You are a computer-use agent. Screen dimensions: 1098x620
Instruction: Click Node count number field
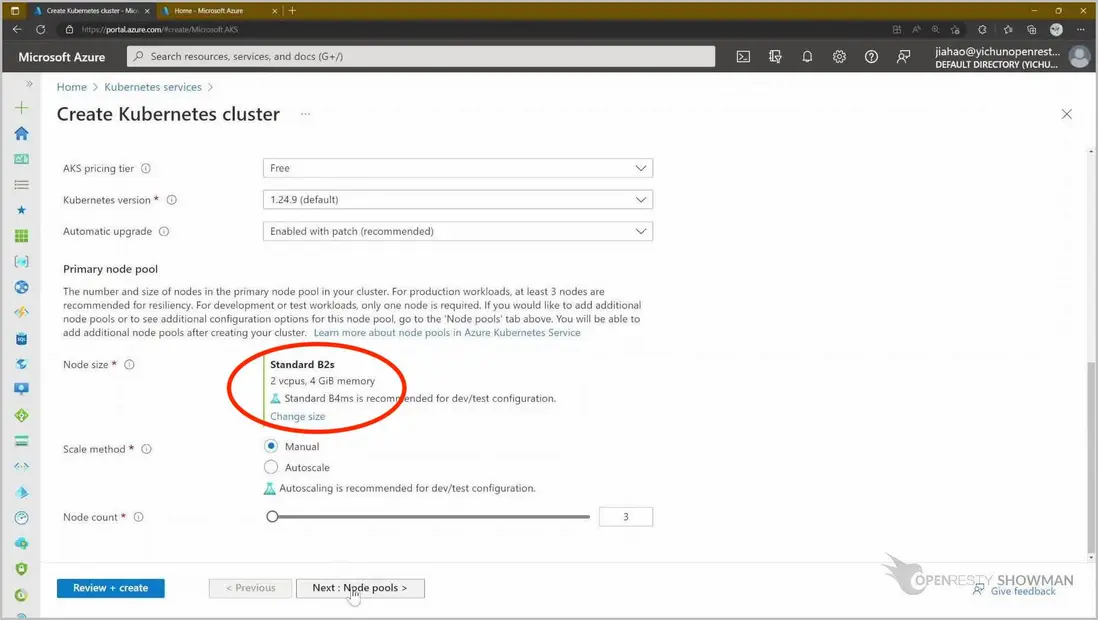click(x=626, y=517)
